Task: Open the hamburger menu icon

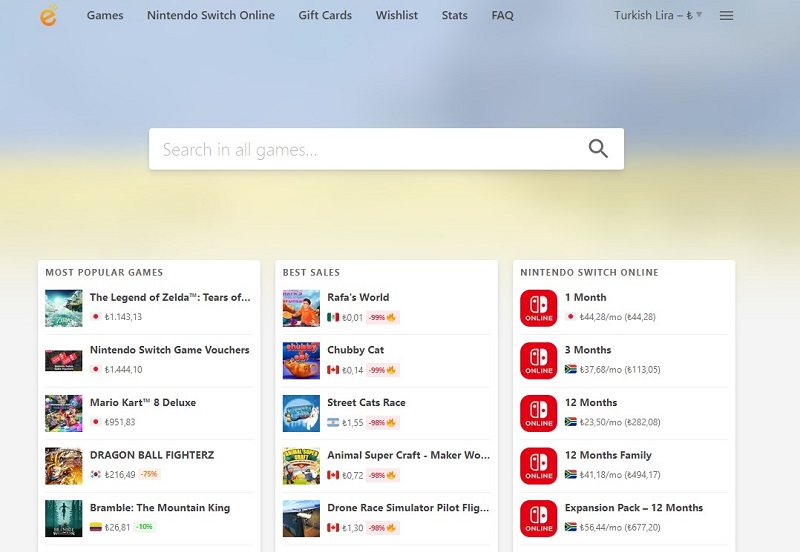Action: [727, 16]
